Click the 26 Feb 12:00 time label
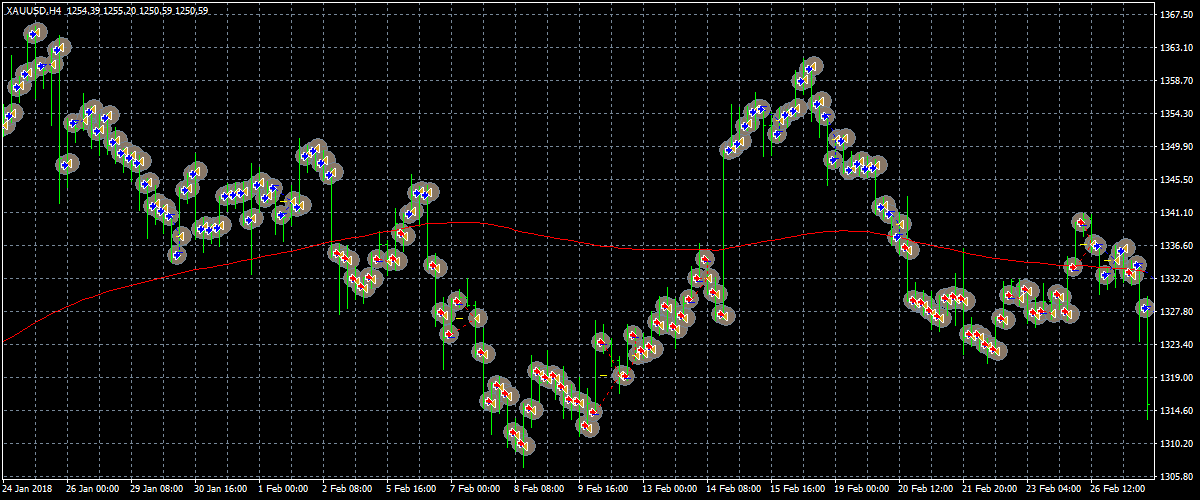 click(1117, 490)
